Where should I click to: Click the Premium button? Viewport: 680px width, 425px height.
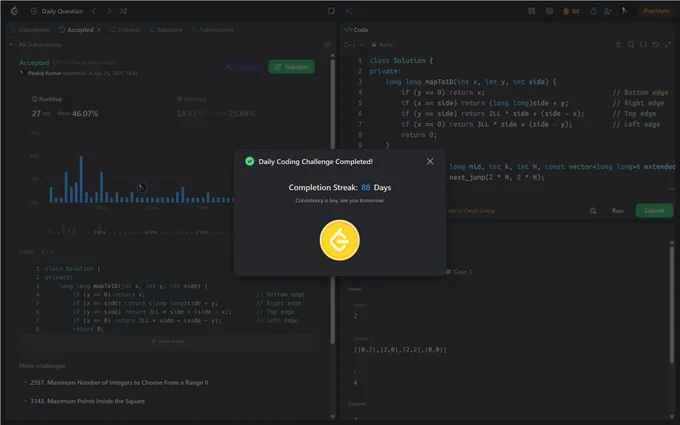pyautogui.click(x=656, y=11)
